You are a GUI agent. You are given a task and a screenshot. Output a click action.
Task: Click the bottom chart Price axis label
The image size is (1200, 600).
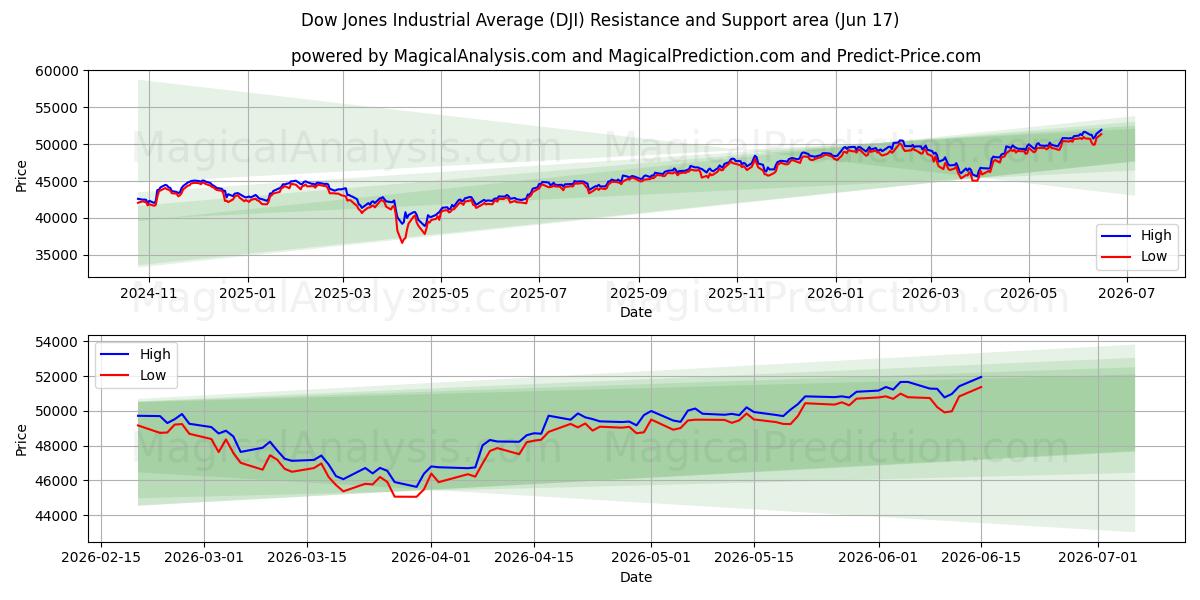[22, 438]
